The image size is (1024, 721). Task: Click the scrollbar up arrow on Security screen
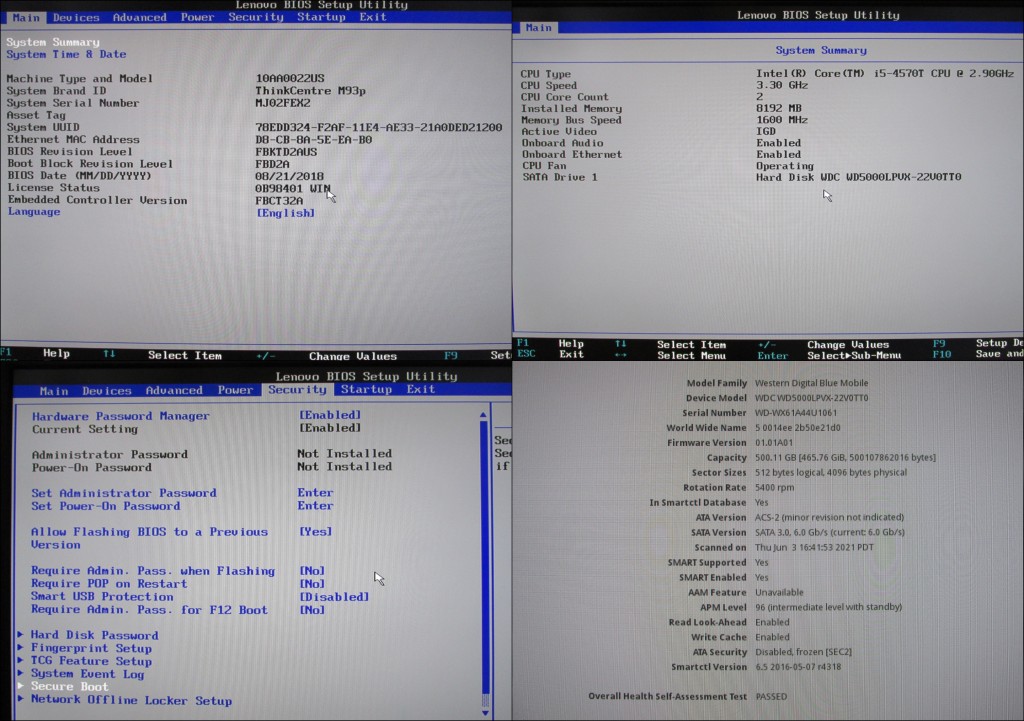(x=483, y=415)
